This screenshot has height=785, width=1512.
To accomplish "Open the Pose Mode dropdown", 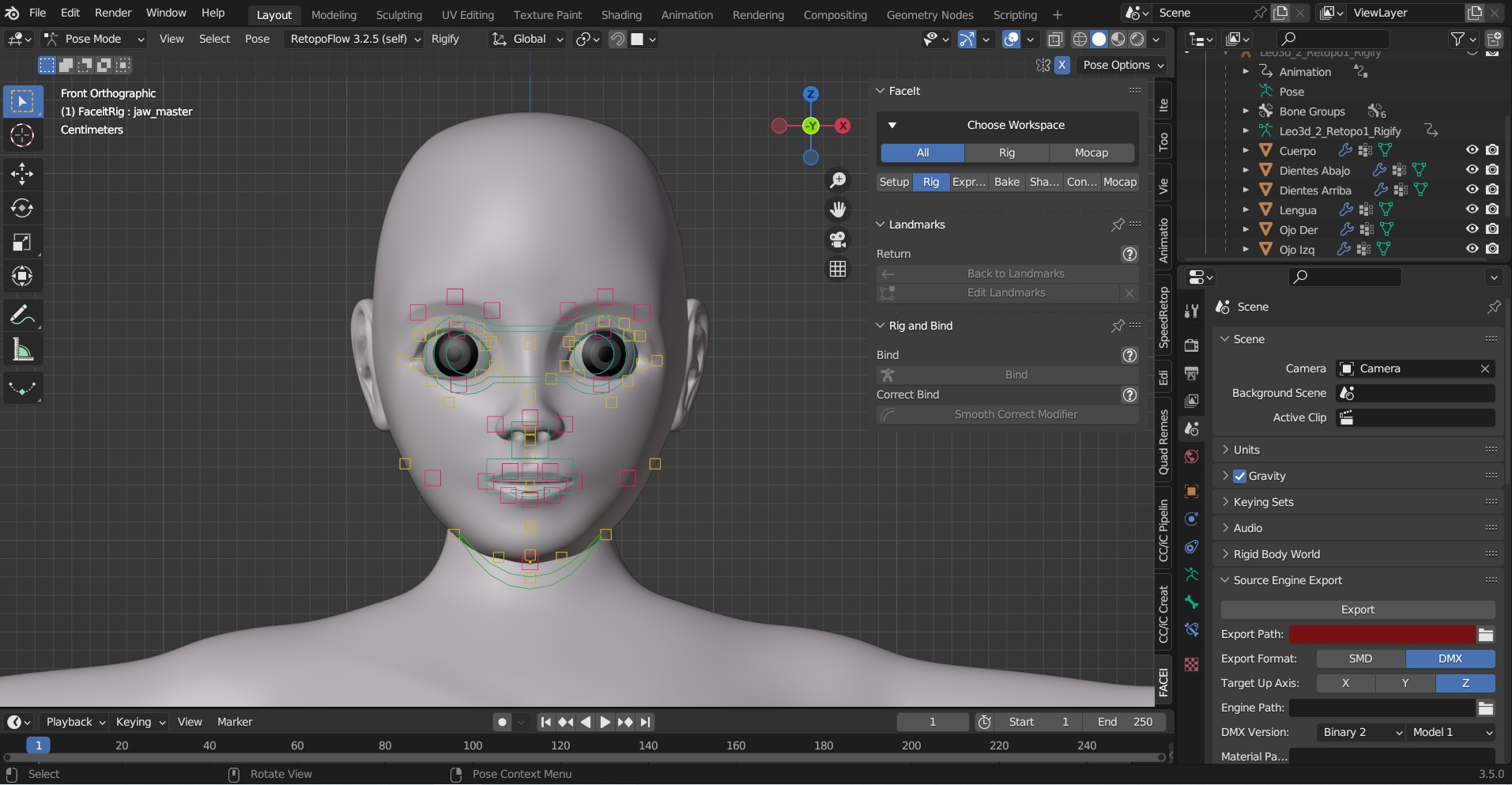I will pyautogui.click(x=93, y=39).
